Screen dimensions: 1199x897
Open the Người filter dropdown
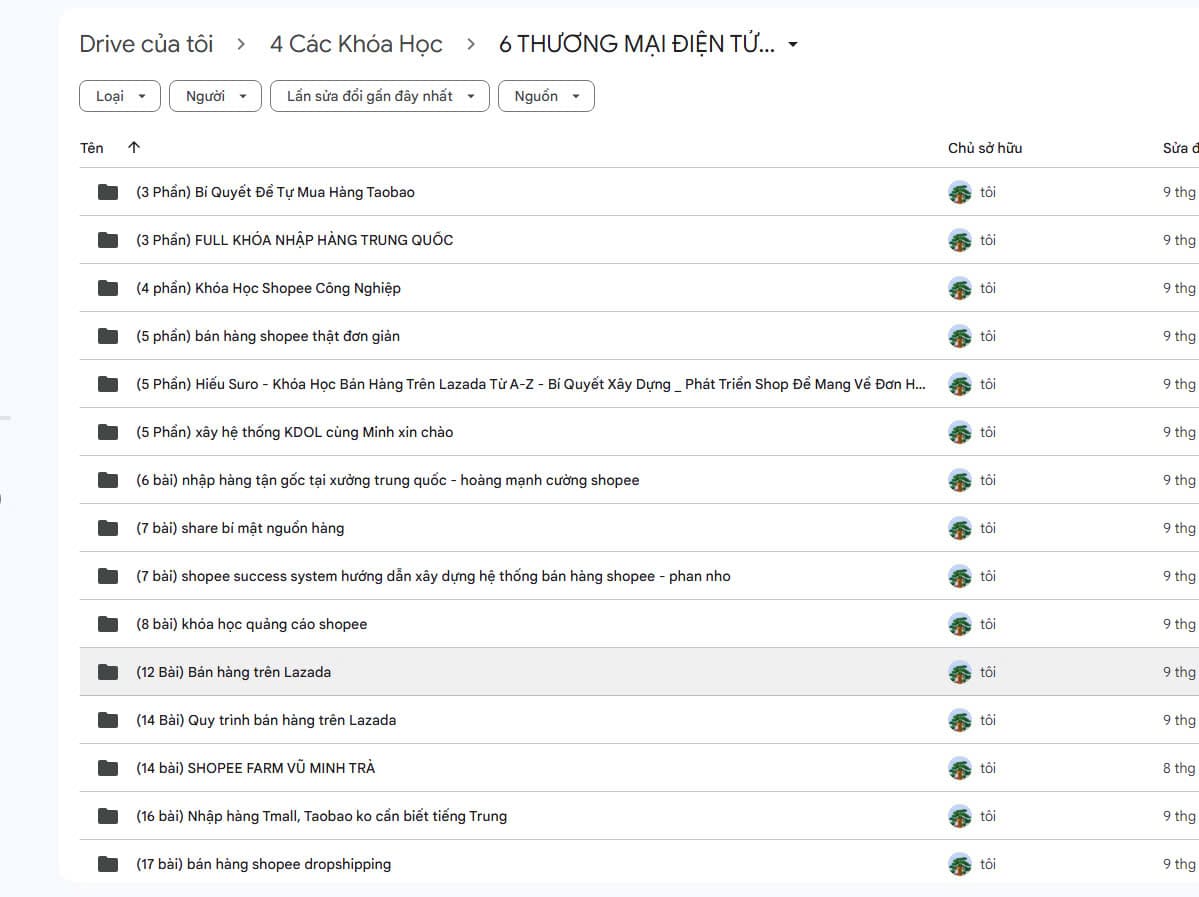click(x=216, y=96)
